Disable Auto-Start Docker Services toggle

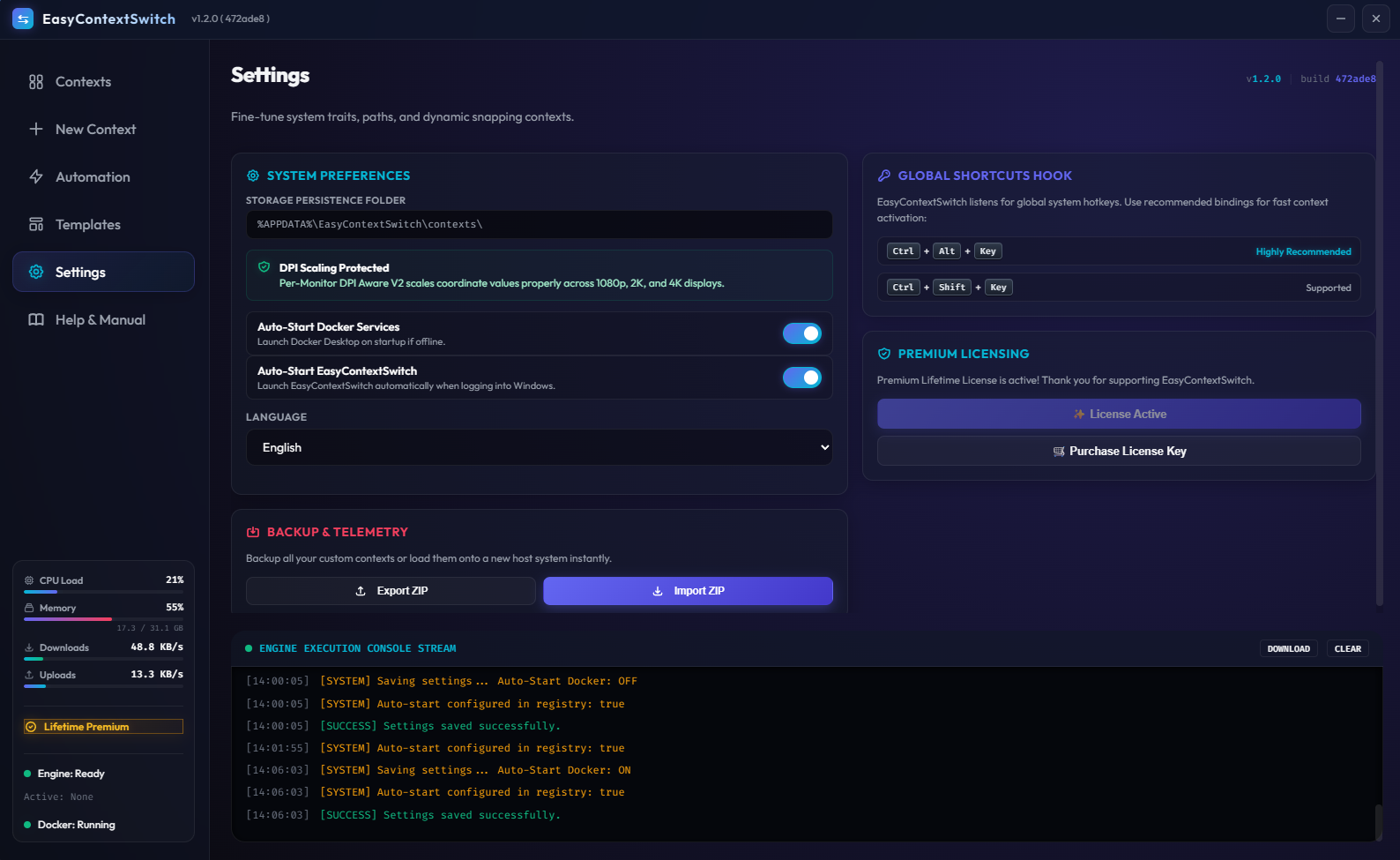[802, 333]
